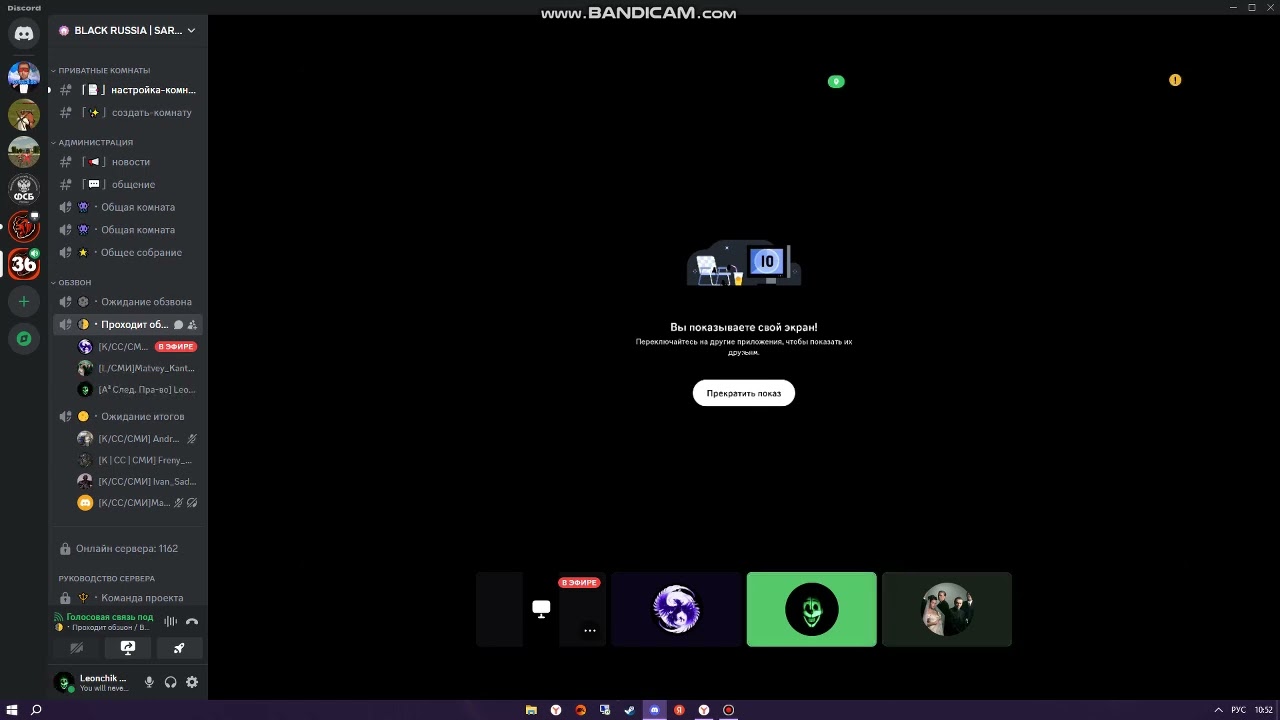1280x720 pixels.
Task: Open Команда проекта locked channel
Action: pyautogui.click(x=128, y=598)
